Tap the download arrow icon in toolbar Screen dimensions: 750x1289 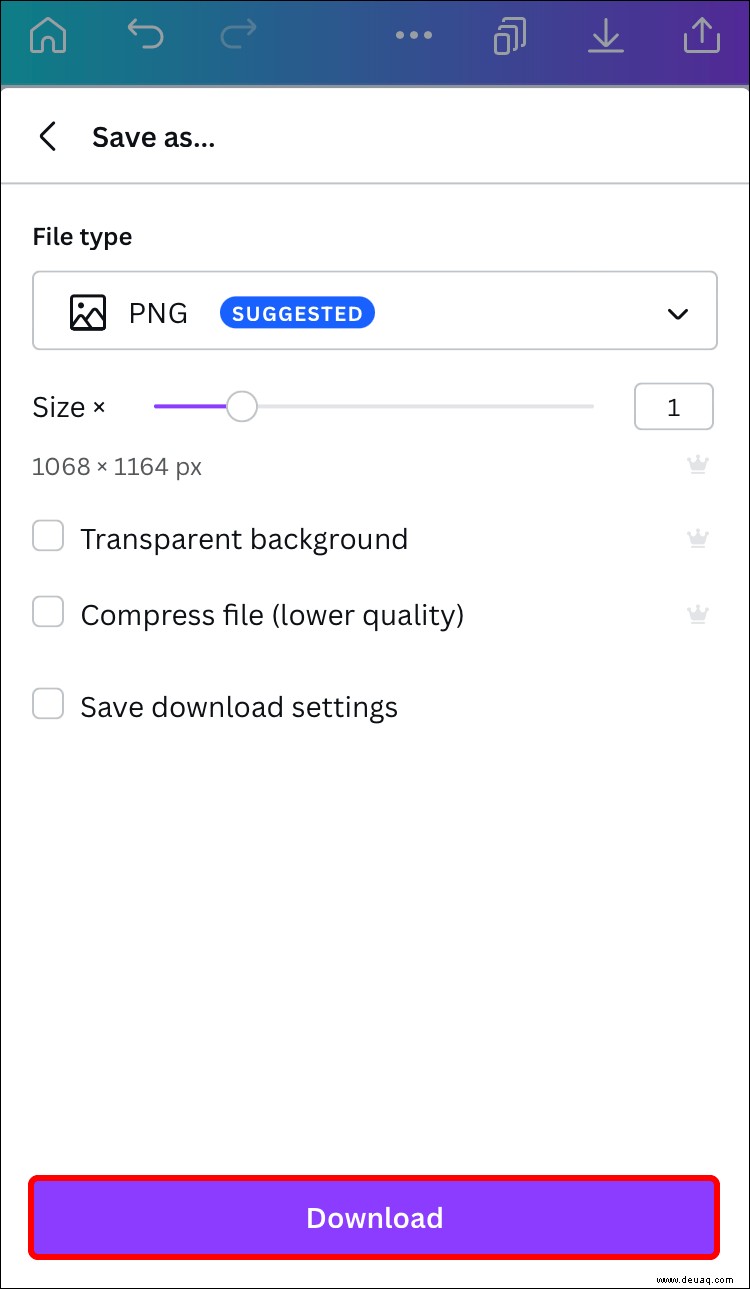pyautogui.click(x=605, y=36)
